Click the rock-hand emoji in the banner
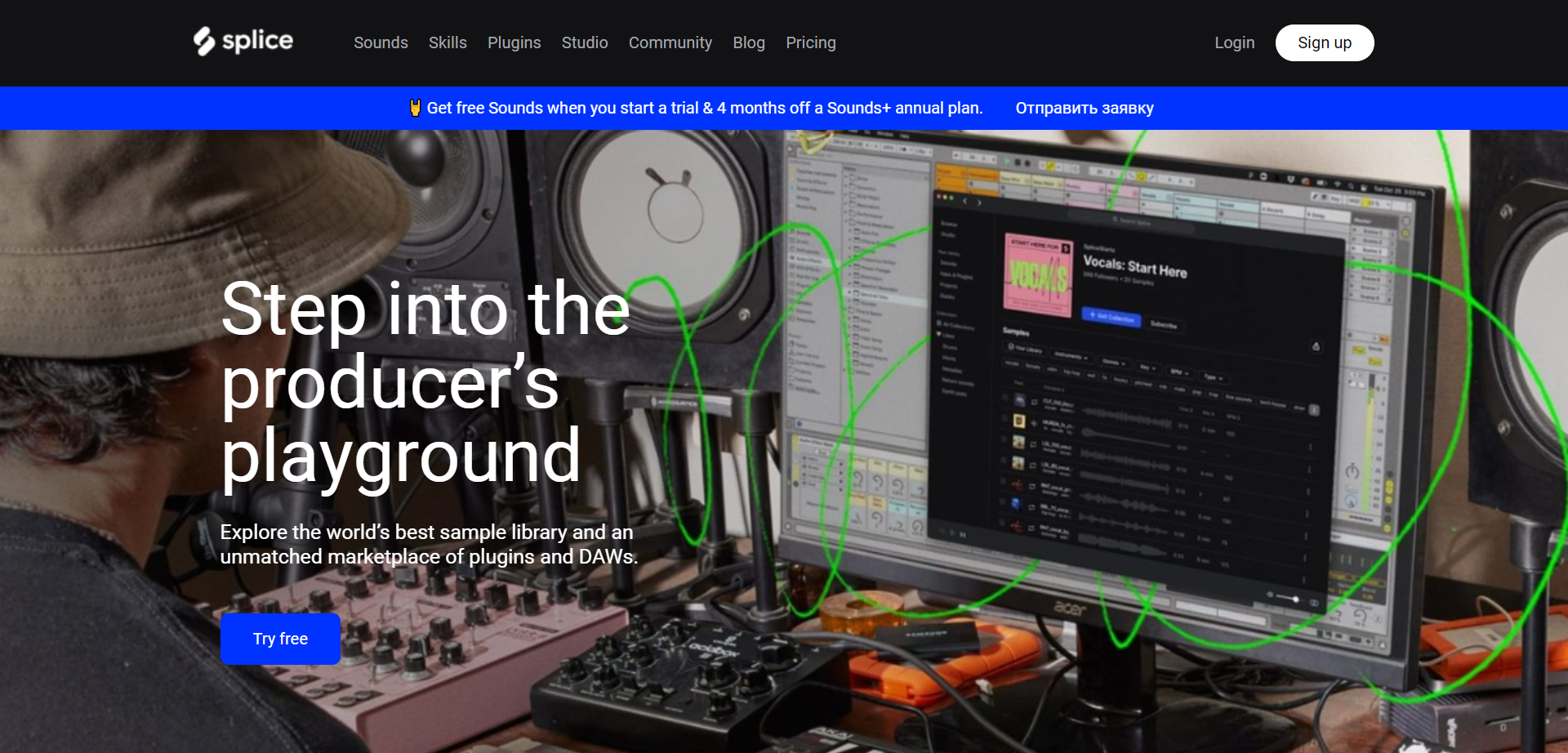Image resolution: width=1568 pixels, height=753 pixels. 415,108
